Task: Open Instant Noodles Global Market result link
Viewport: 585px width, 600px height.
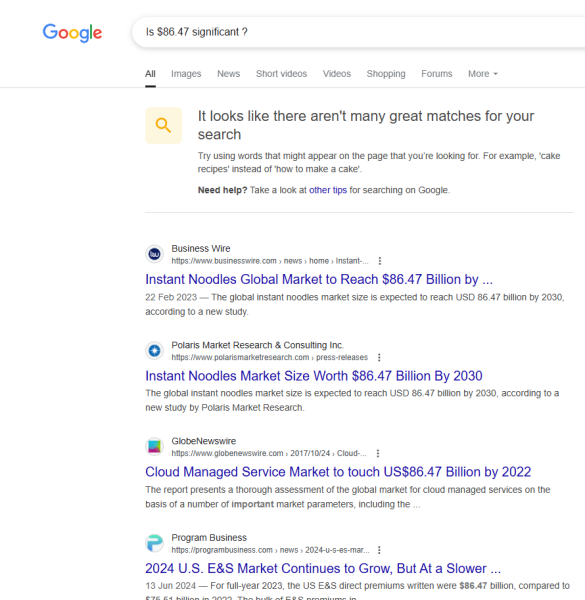Action: click(319, 279)
